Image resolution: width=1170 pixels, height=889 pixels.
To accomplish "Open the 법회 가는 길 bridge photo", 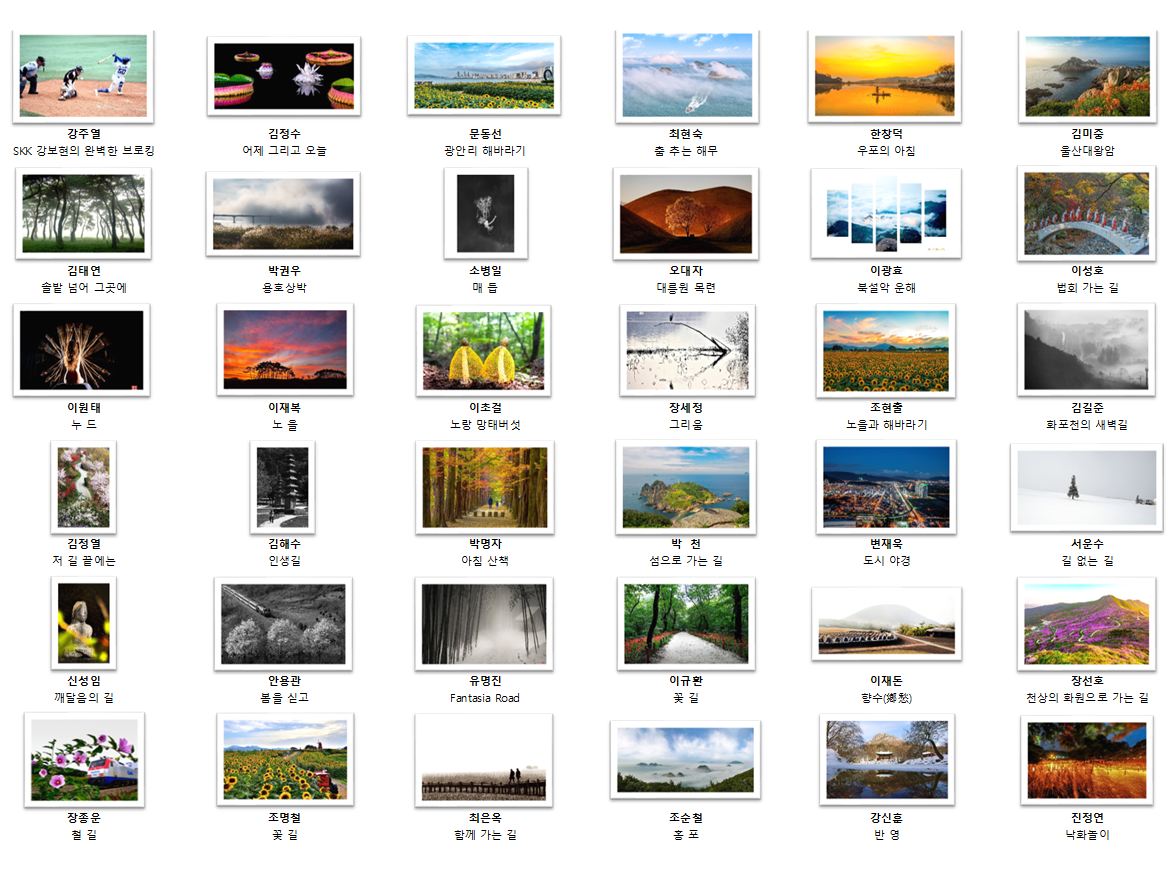I will click(x=1086, y=213).
